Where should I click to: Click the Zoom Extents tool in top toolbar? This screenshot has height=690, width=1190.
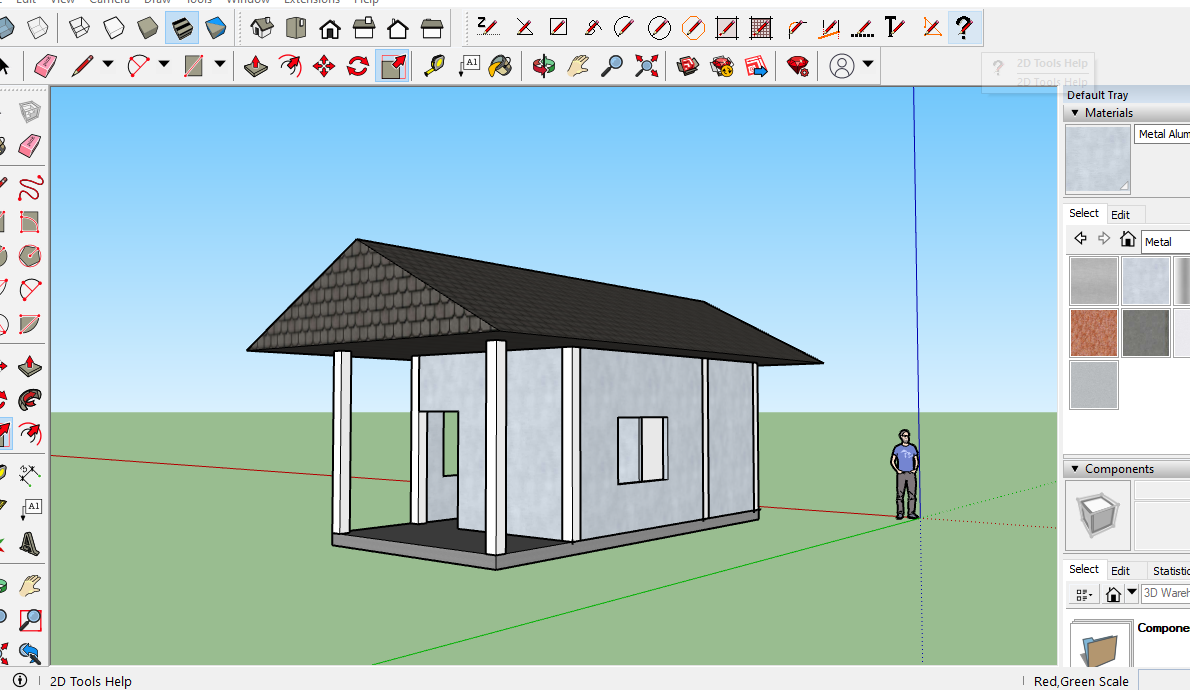tap(647, 66)
